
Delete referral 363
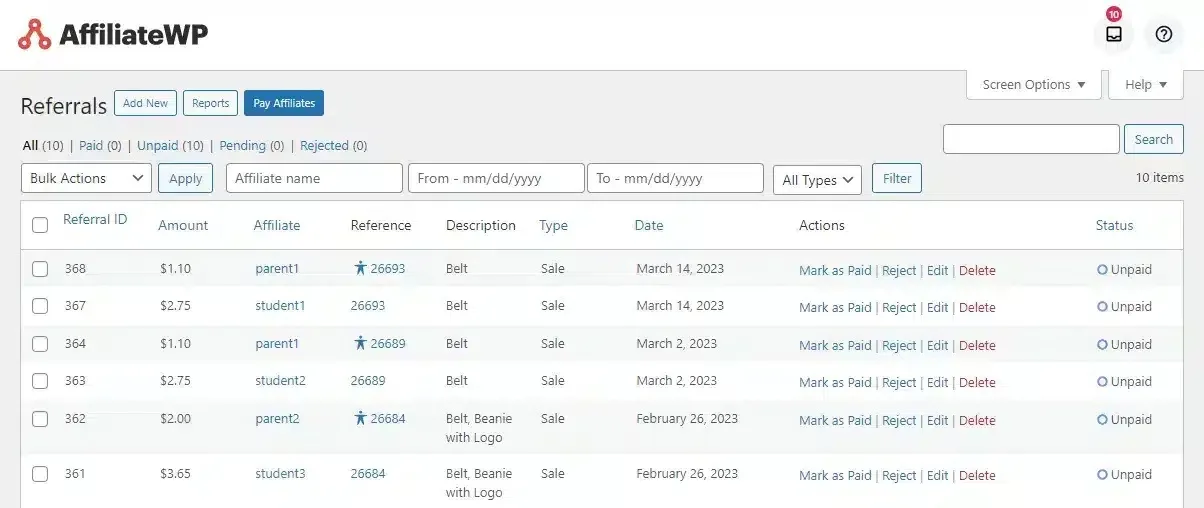tap(977, 382)
